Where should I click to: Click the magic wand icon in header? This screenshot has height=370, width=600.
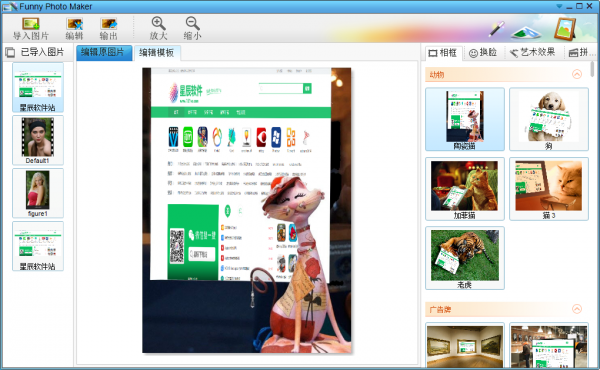497,29
